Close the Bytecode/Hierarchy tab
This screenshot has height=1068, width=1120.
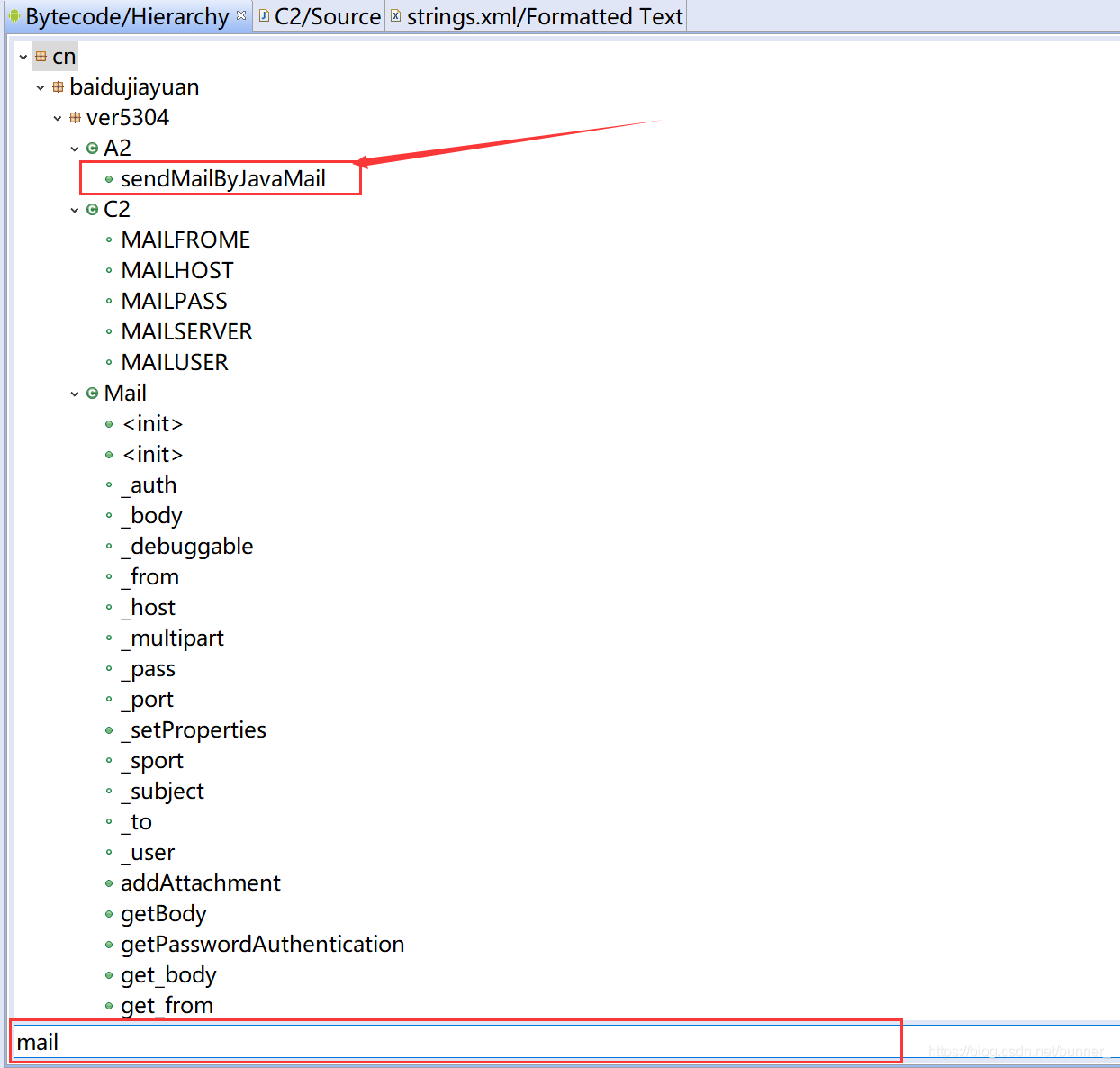[x=241, y=14]
